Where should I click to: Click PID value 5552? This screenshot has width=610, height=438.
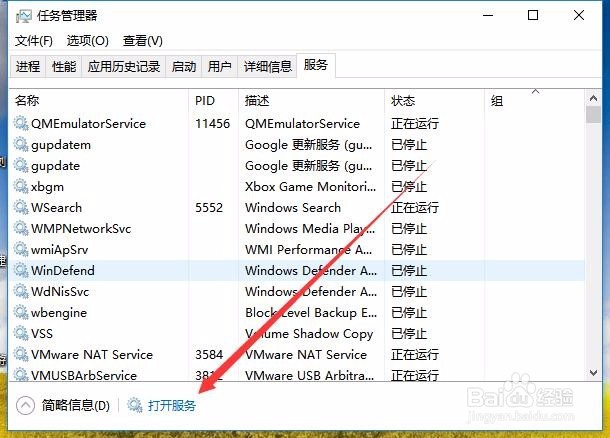(209, 207)
